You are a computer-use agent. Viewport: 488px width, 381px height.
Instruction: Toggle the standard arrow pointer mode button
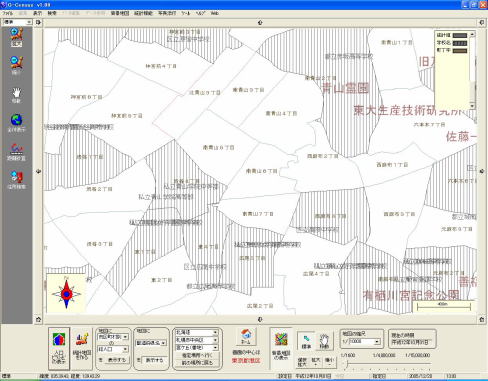pyautogui.click(x=306, y=341)
